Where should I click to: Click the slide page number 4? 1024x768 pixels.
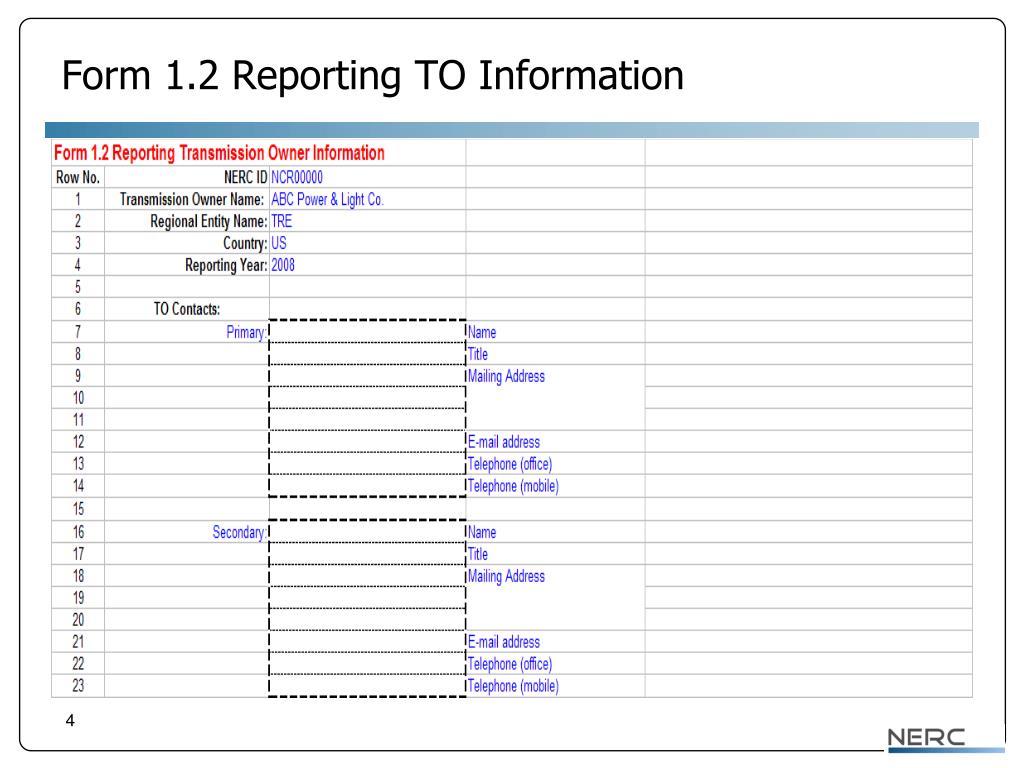click(x=71, y=720)
